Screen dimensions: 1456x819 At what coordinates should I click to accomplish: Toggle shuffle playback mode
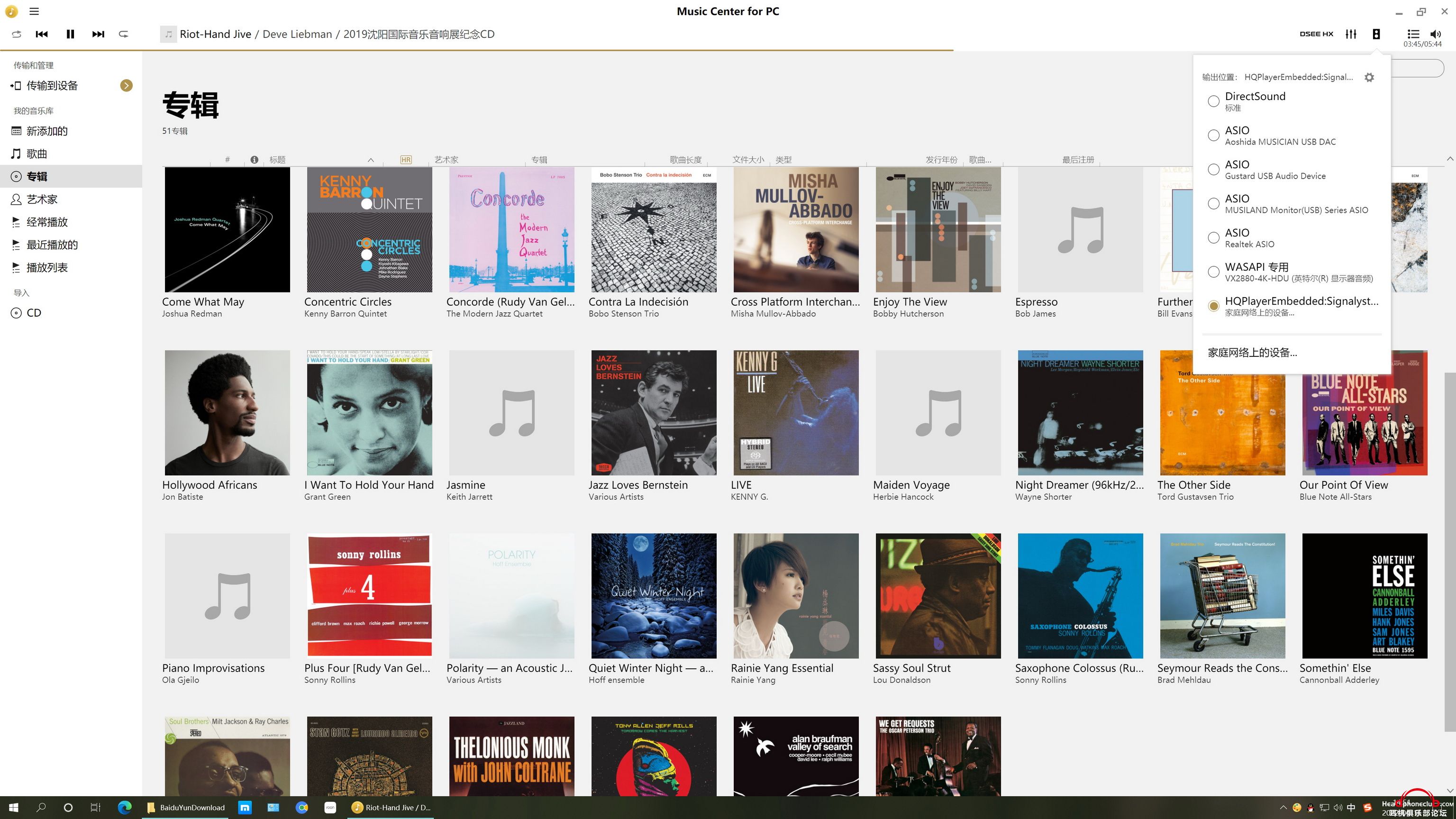[17, 34]
